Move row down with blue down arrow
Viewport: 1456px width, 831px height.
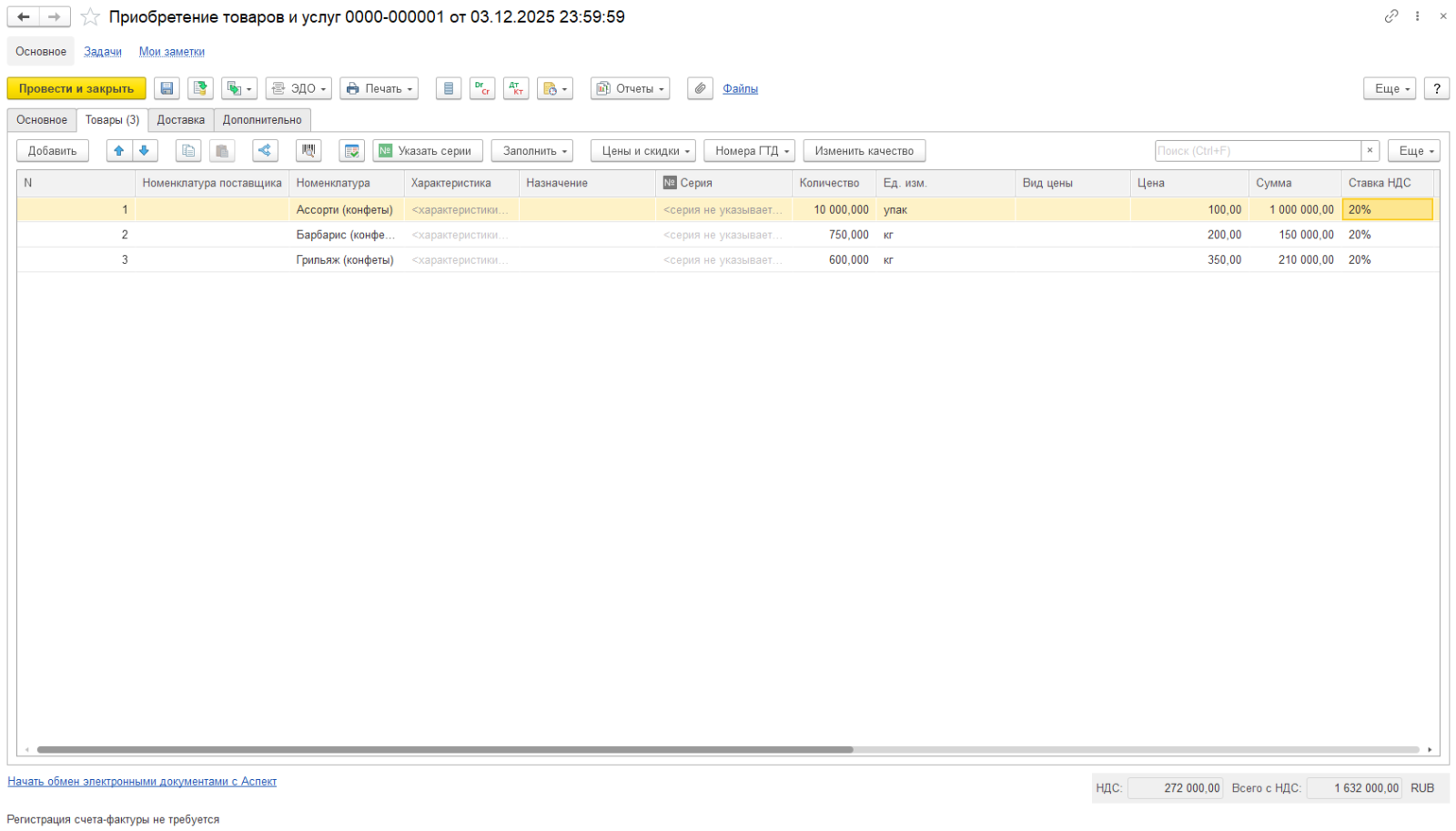(145, 151)
